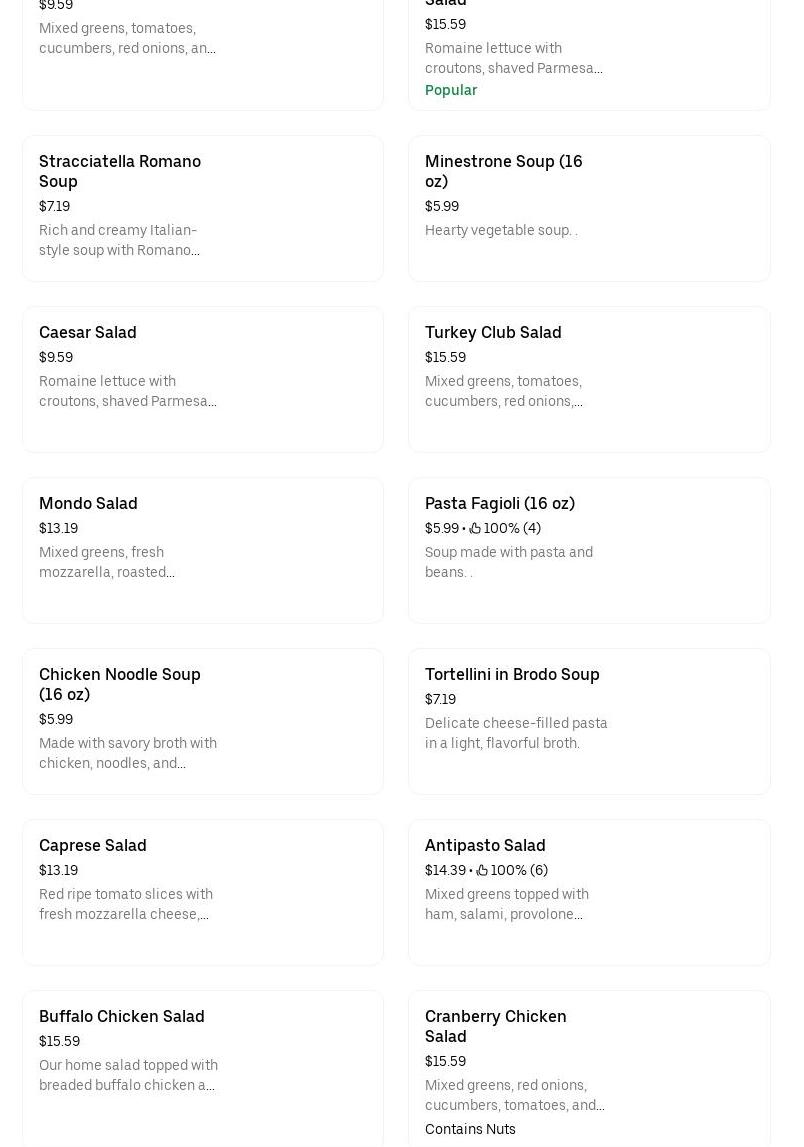
Task: Open Stracciatella Romano Soup item
Action: (x=120, y=171)
